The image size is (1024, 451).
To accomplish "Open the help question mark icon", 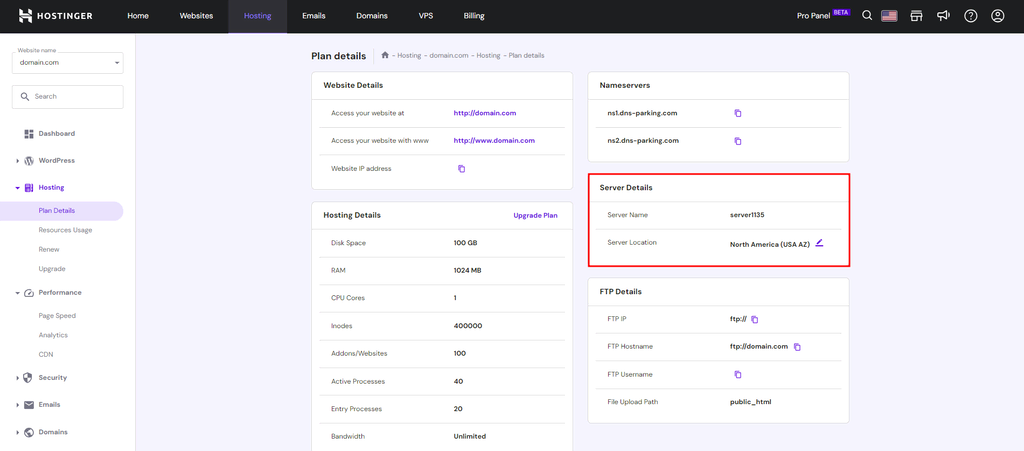I will tap(971, 16).
